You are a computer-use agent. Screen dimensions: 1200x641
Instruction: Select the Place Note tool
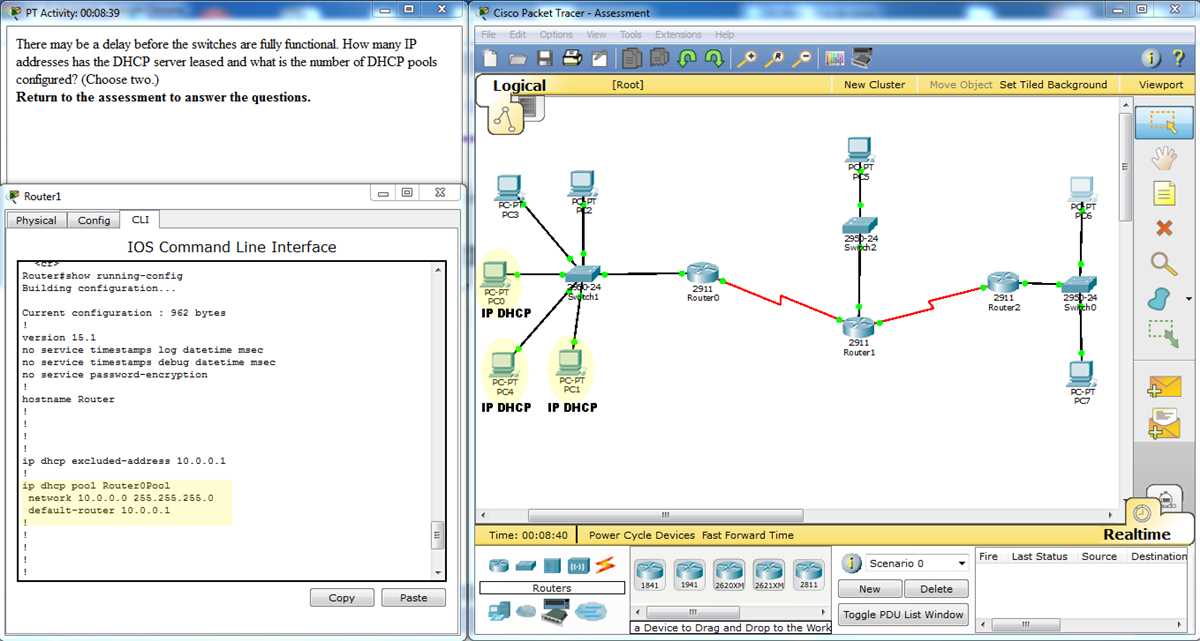click(1163, 193)
